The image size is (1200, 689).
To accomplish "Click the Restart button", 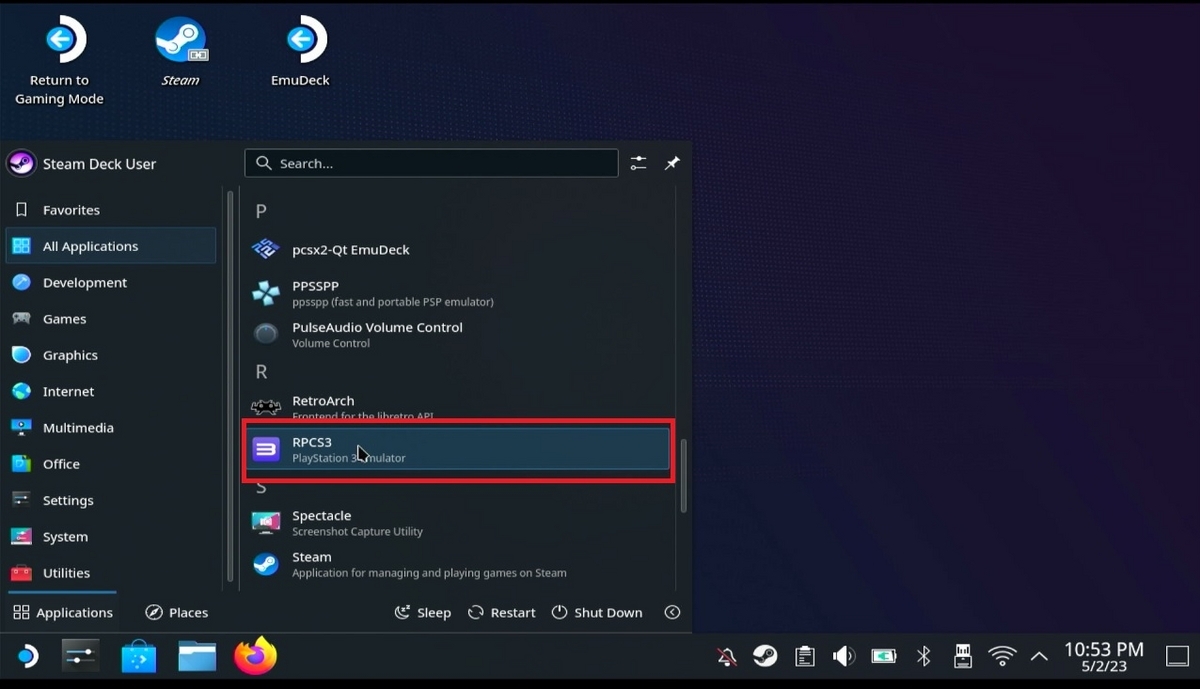I will [x=502, y=612].
